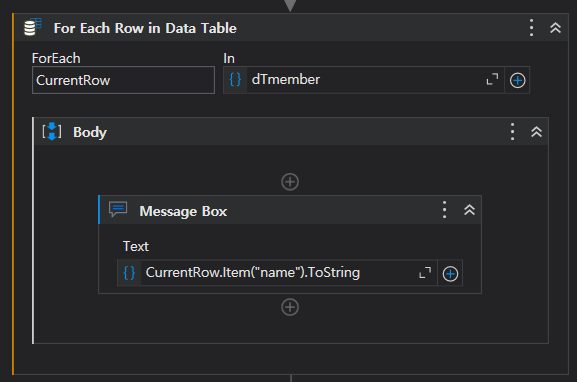577x382 pixels.
Task: Add an activity below Message Box
Action: [x=290, y=307]
